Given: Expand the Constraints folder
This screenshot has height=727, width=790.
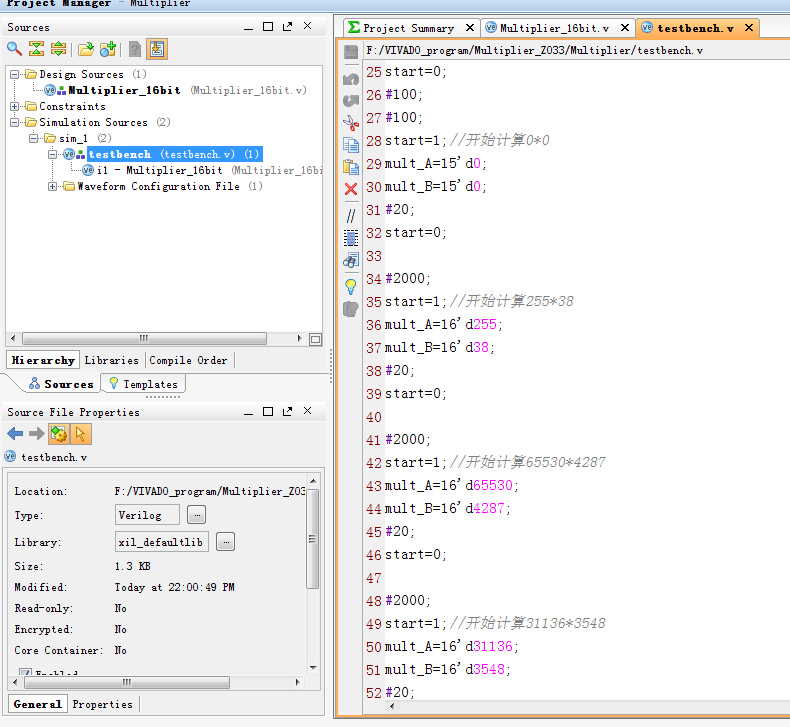Looking at the screenshot, I should (x=15, y=106).
